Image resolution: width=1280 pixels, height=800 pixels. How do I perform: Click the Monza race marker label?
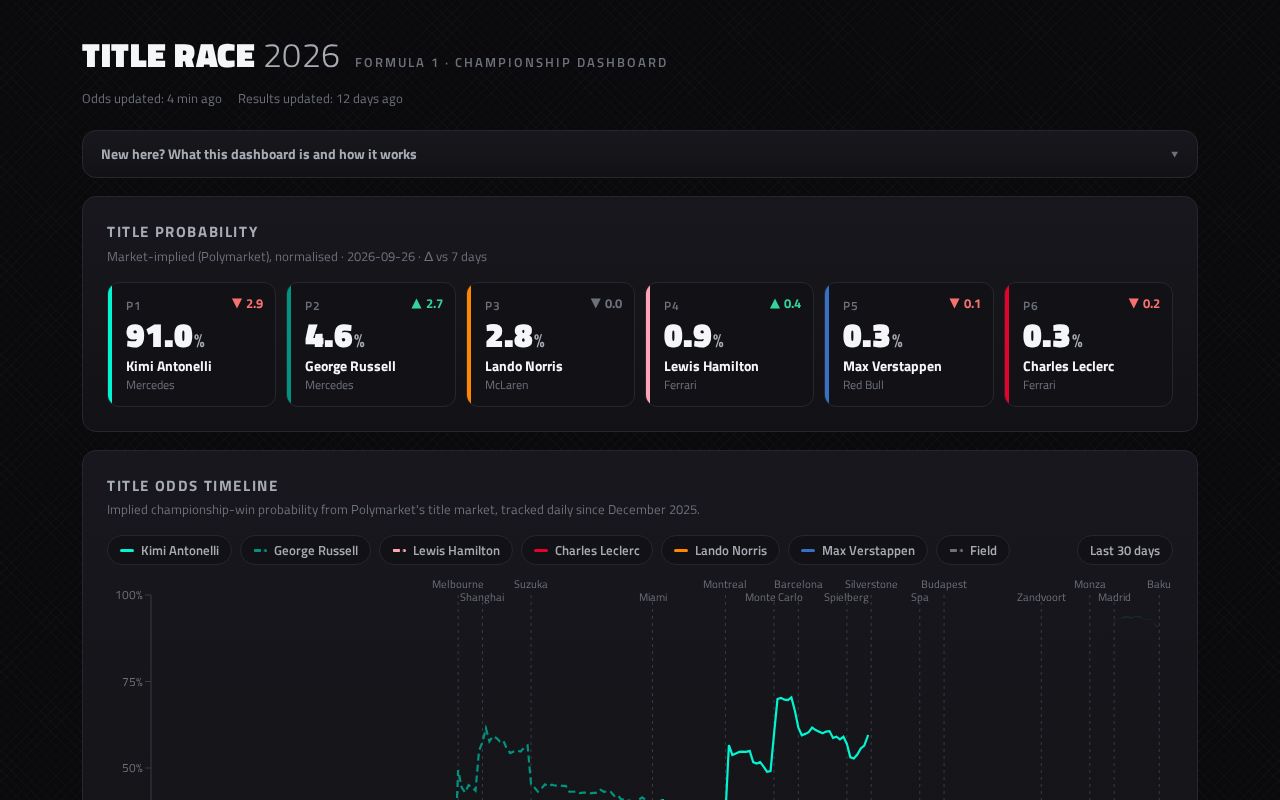(x=1090, y=584)
